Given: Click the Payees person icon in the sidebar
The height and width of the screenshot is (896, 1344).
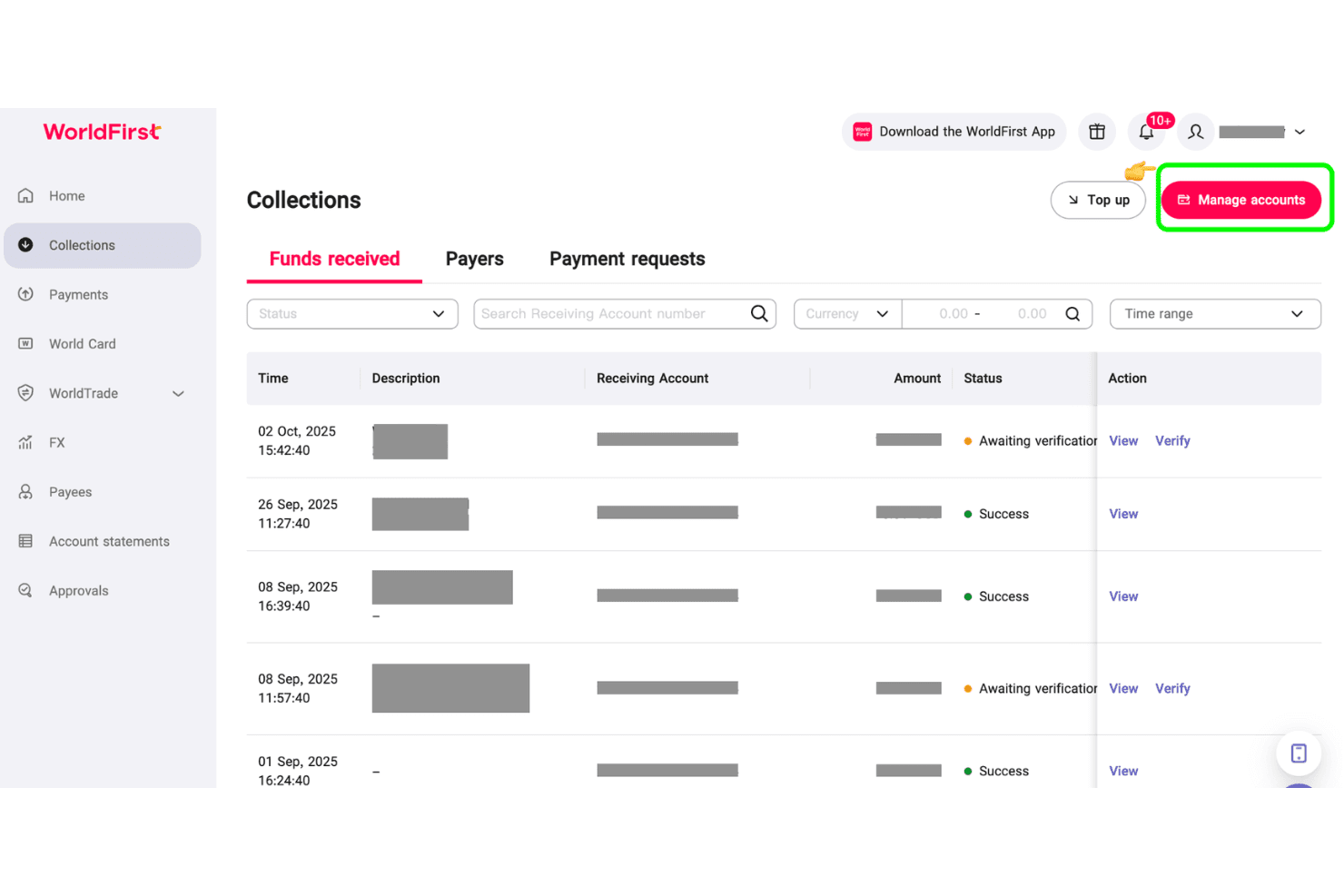Looking at the screenshot, I should tap(25, 491).
